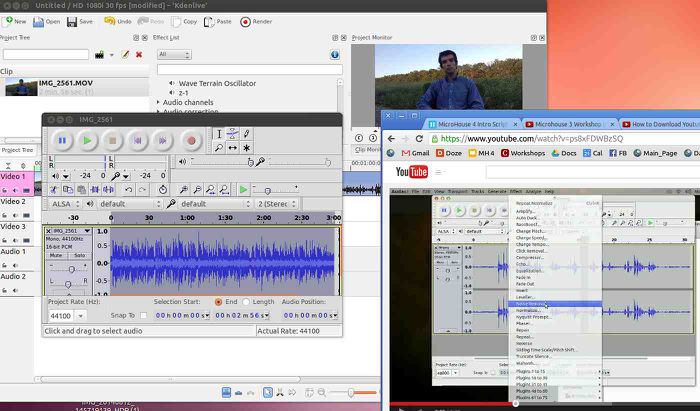Click Render in Kdenlive toolbar
The height and width of the screenshot is (411, 700).
click(x=256, y=21)
